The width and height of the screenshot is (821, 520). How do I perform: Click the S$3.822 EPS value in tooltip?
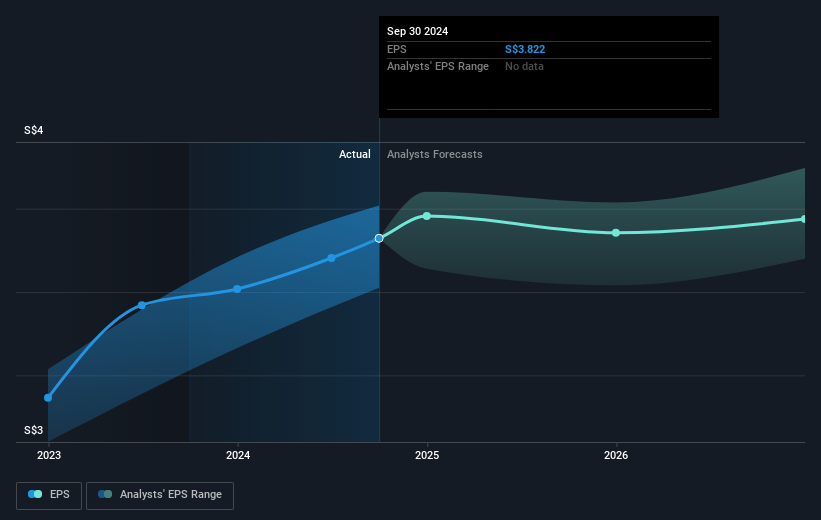click(525, 49)
